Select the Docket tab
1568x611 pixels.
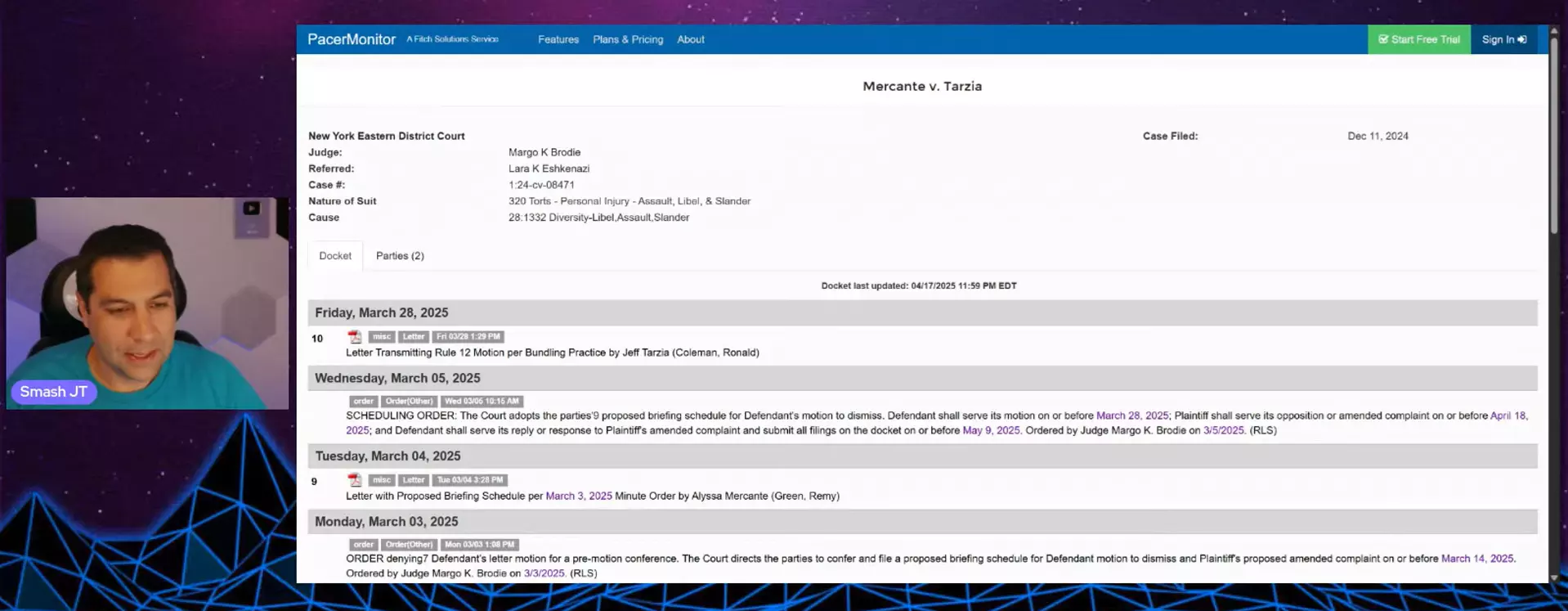(x=335, y=256)
